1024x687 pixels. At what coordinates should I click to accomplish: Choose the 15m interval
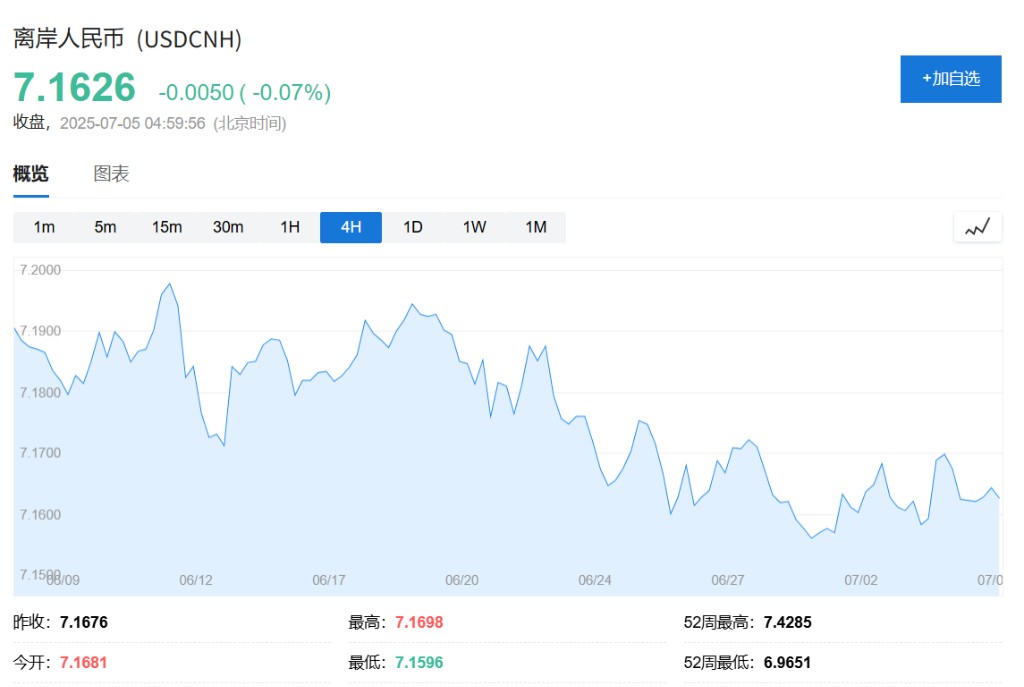pyautogui.click(x=167, y=227)
